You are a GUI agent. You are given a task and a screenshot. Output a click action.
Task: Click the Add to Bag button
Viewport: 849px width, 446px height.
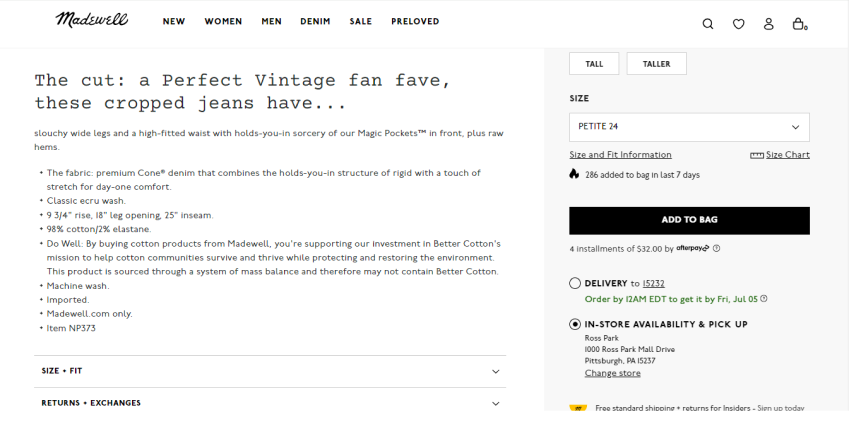click(689, 220)
